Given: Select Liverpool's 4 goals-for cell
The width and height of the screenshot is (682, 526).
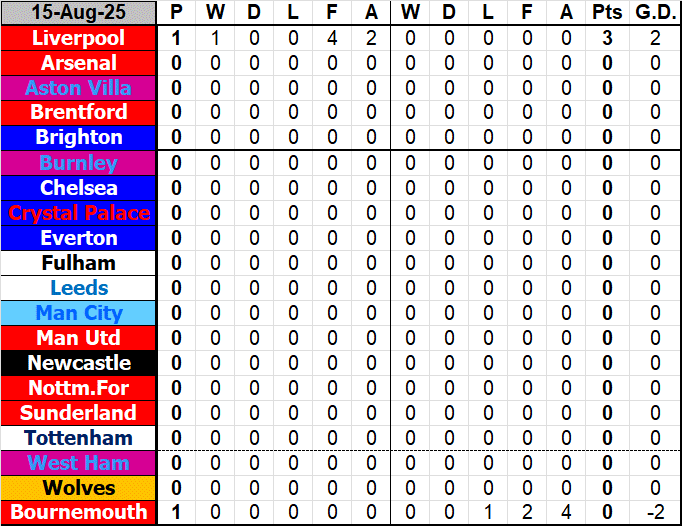Looking at the screenshot, I should 331,38.
